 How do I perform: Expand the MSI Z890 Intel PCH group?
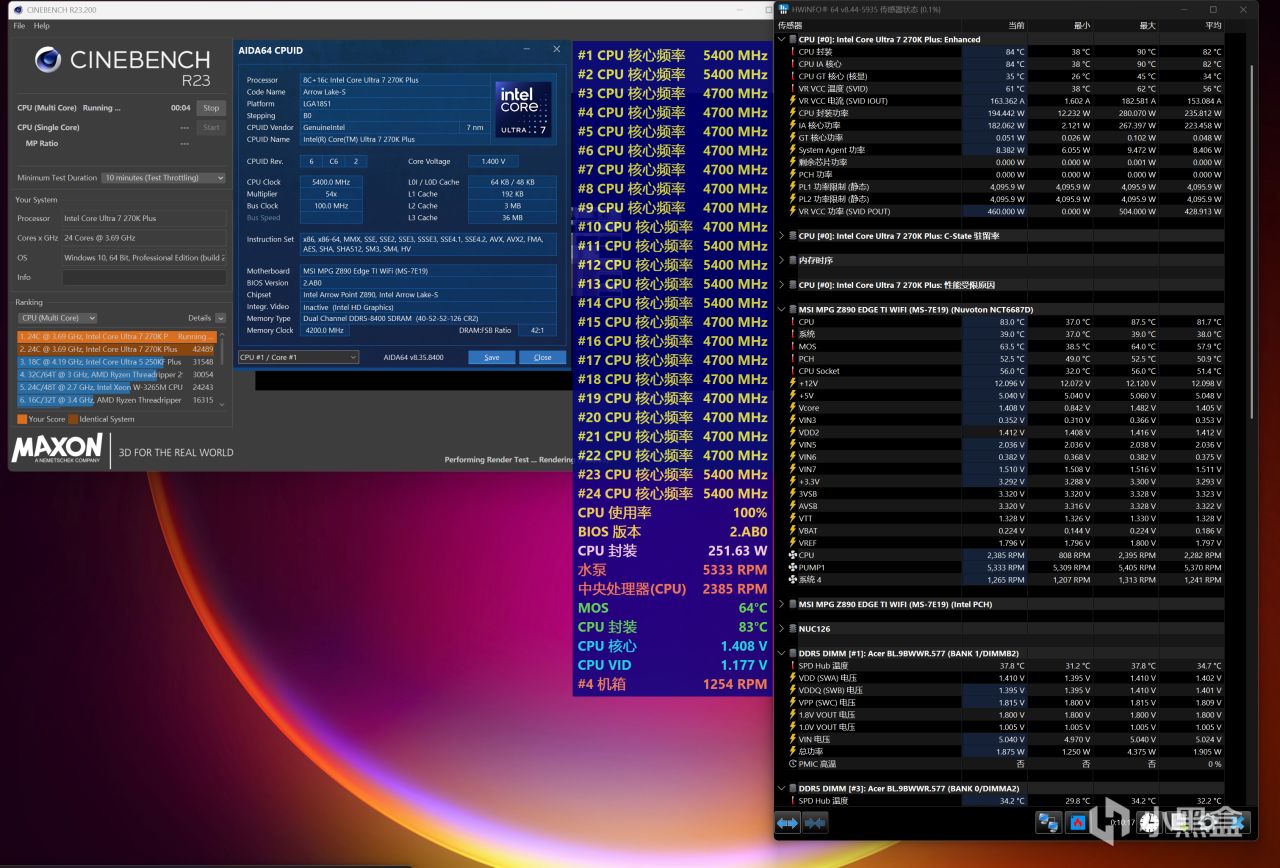(x=781, y=604)
